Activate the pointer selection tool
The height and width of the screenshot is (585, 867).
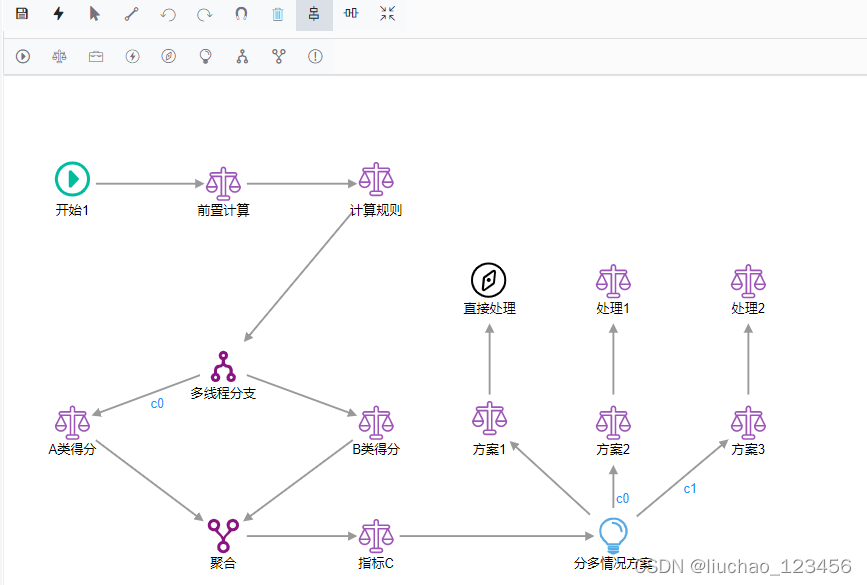95,14
